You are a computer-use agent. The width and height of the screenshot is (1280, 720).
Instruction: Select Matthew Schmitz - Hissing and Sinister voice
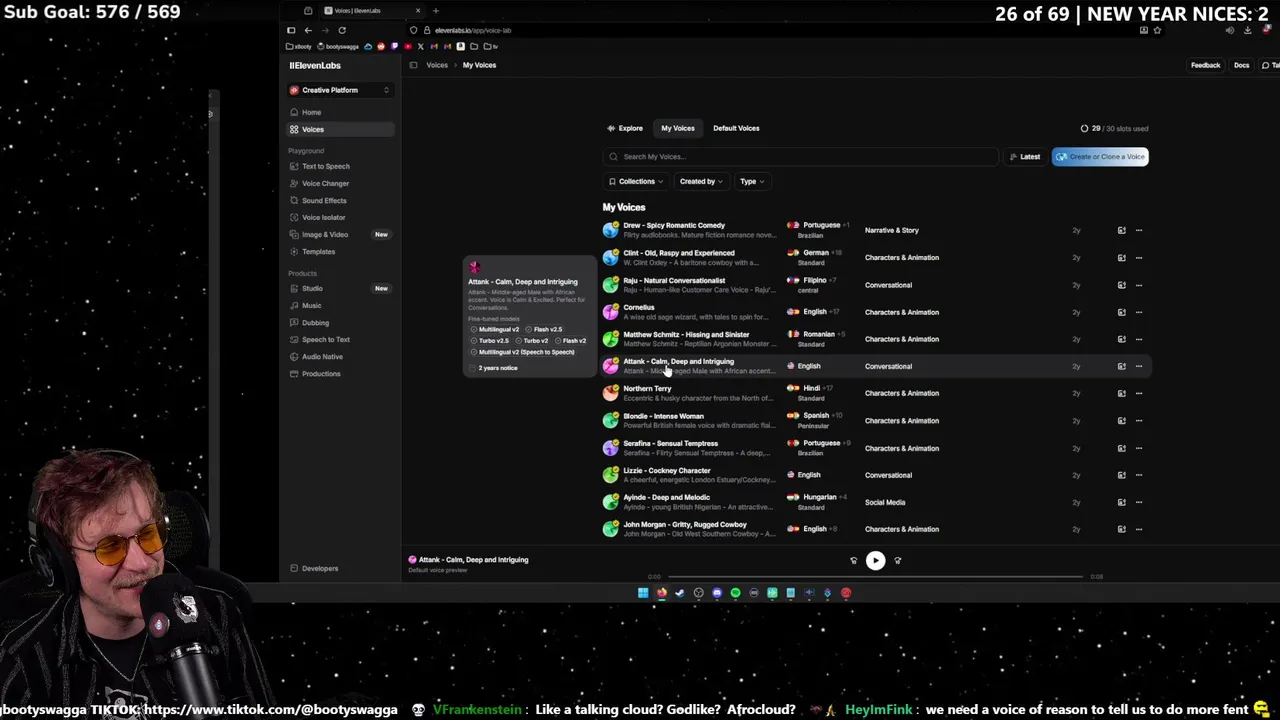(x=876, y=339)
